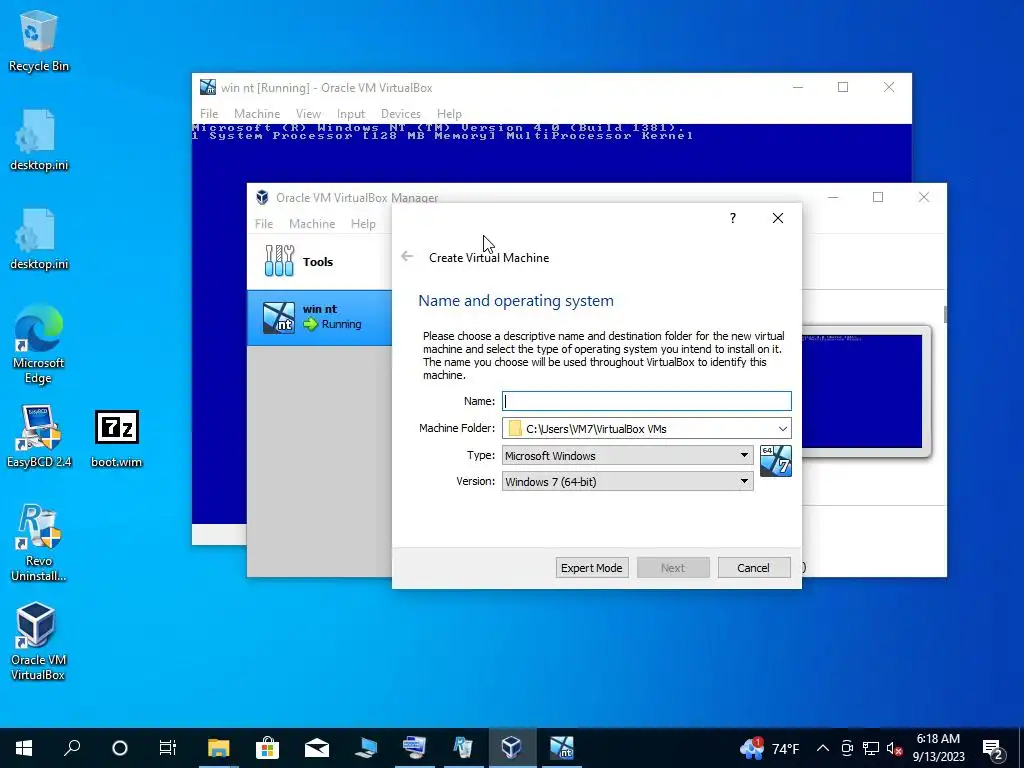Select the boot.wim 7z file icon
This screenshot has width=1024, height=768.
[x=116, y=438]
